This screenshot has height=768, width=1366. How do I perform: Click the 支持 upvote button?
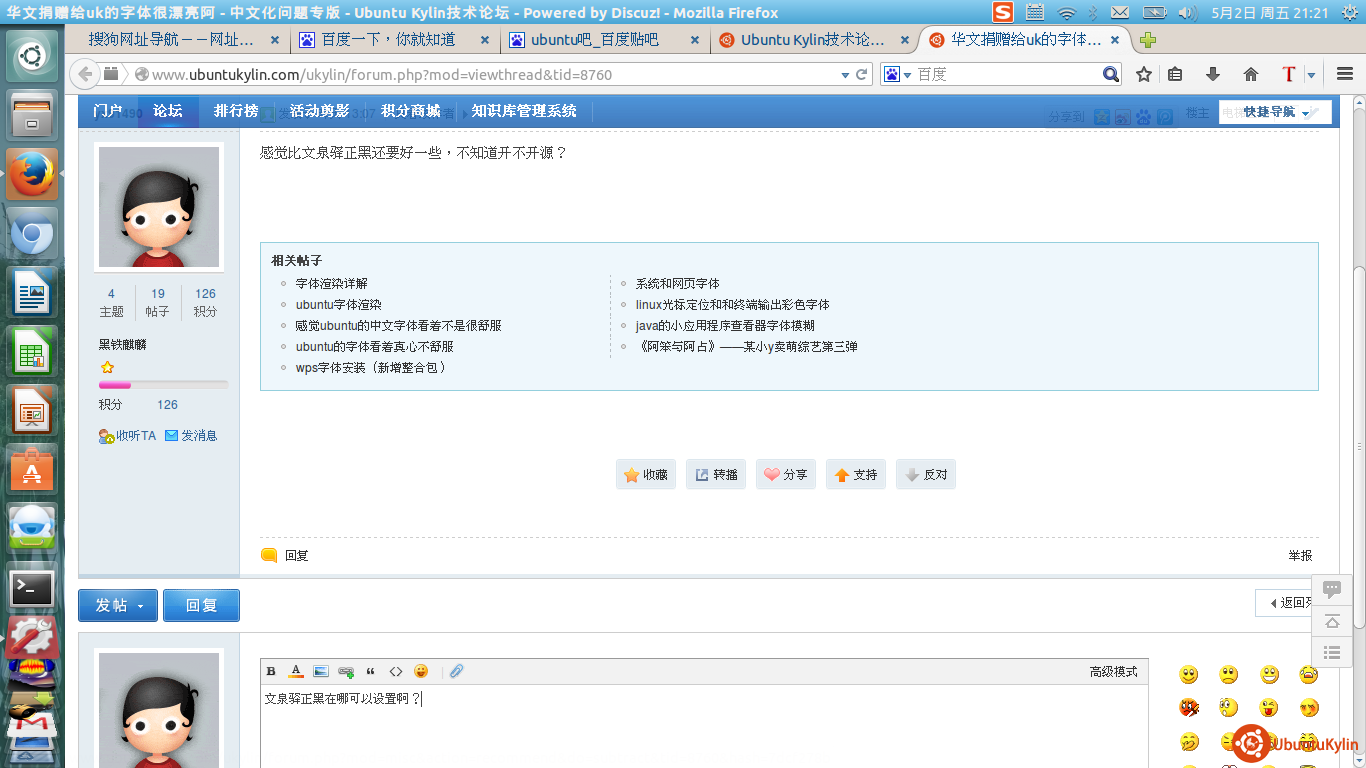coord(856,475)
